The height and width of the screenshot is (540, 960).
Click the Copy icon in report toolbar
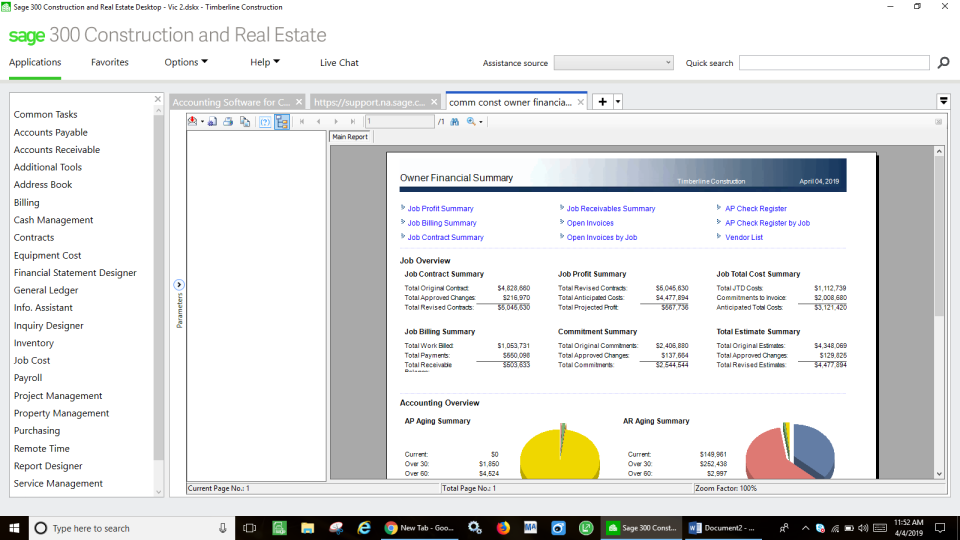pyautogui.click(x=245, y=121)
